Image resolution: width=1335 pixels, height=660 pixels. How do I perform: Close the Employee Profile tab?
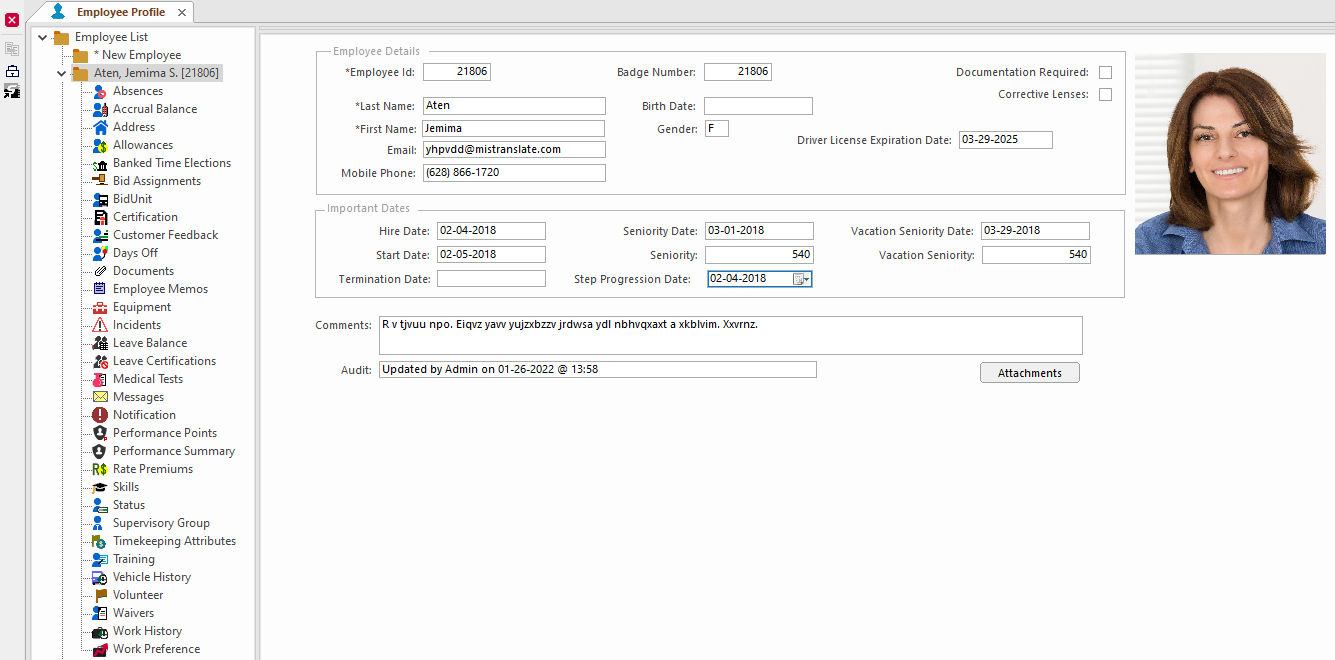pos(181,12)
